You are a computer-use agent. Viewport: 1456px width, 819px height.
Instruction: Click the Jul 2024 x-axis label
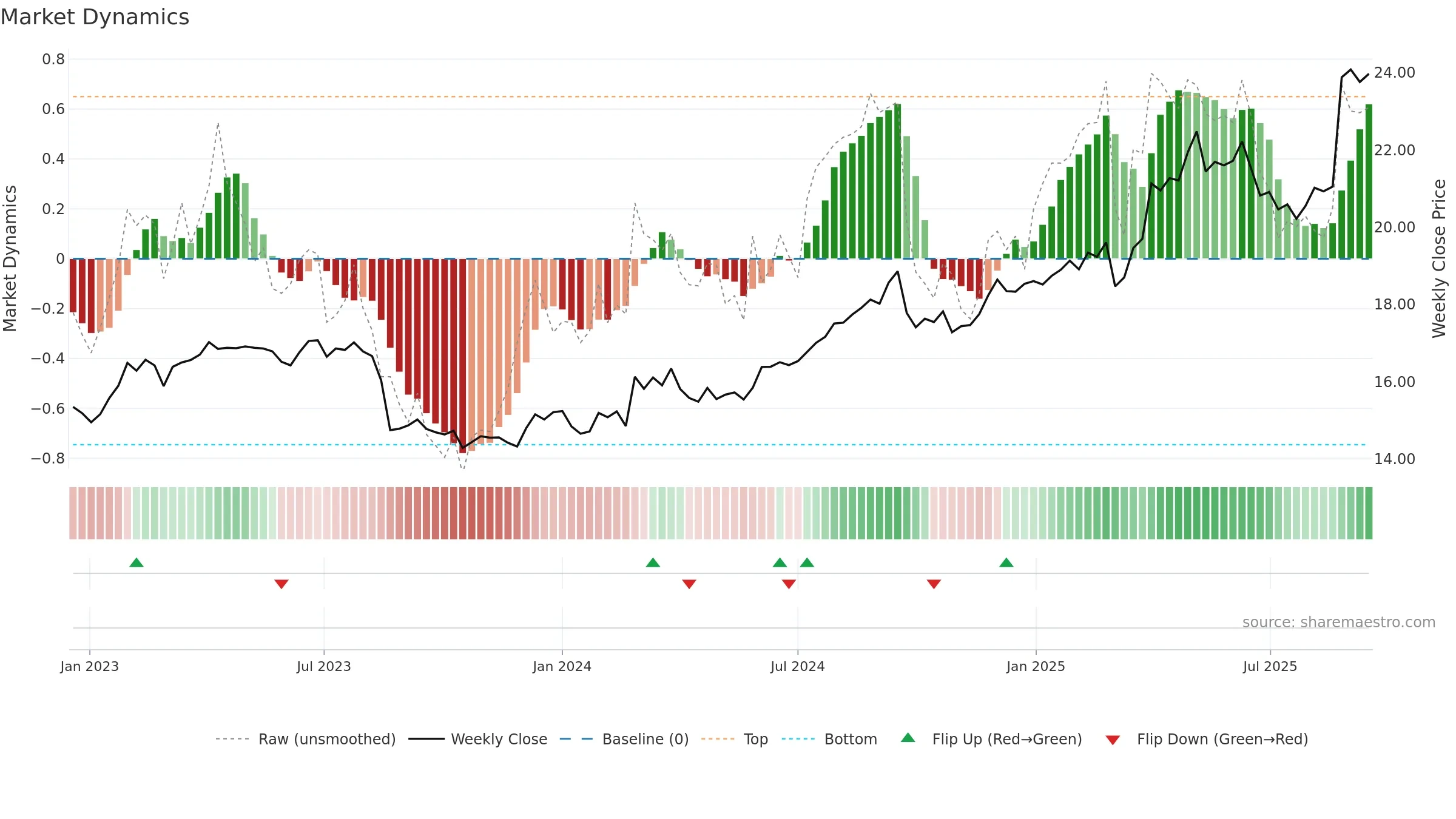coord(798,666)
